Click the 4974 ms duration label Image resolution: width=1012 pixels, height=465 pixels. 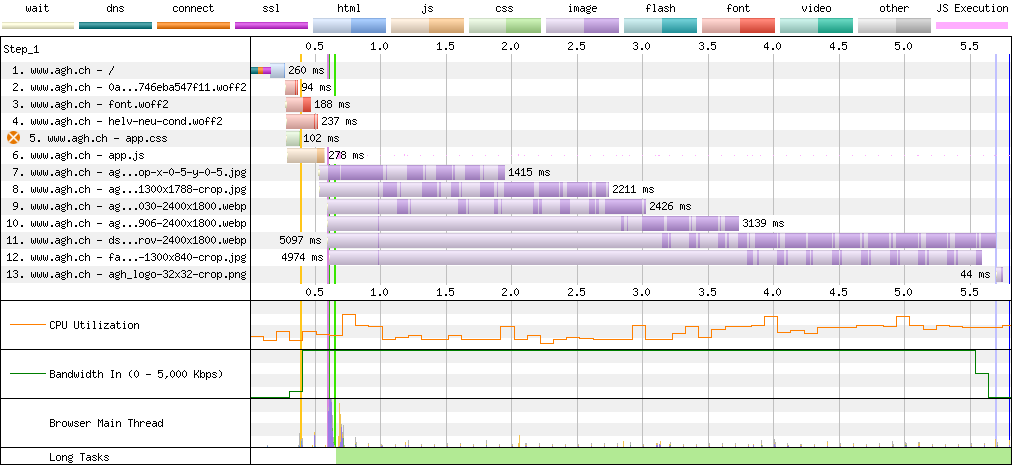coord(300,258)
